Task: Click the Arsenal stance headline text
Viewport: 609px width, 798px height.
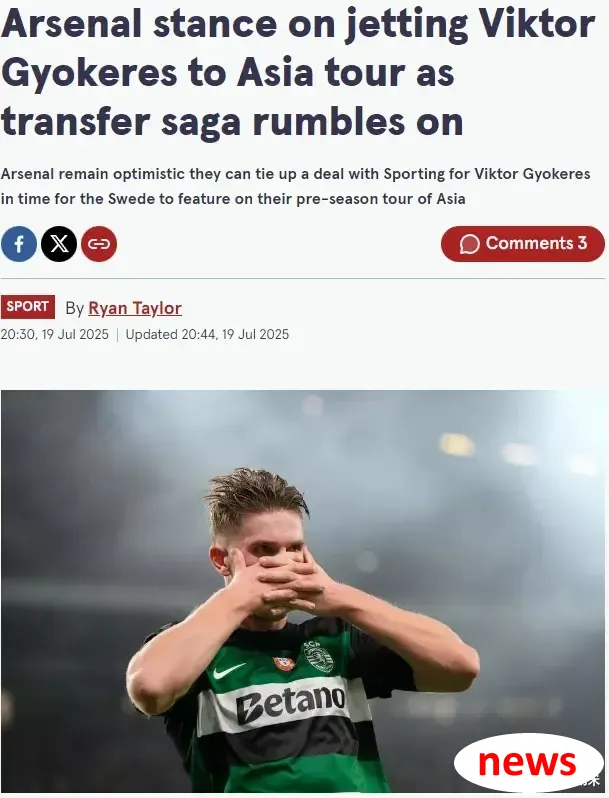Action: 298,72
